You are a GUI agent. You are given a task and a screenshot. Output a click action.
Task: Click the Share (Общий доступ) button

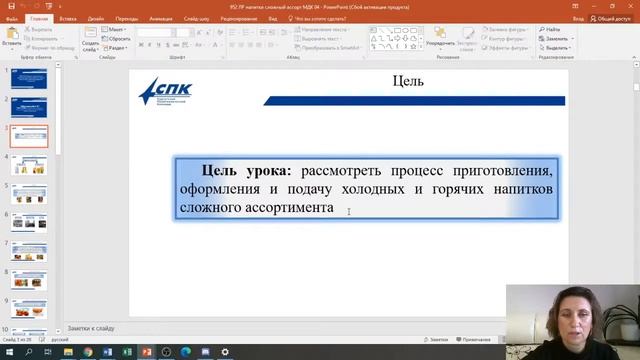pos(611,19)
